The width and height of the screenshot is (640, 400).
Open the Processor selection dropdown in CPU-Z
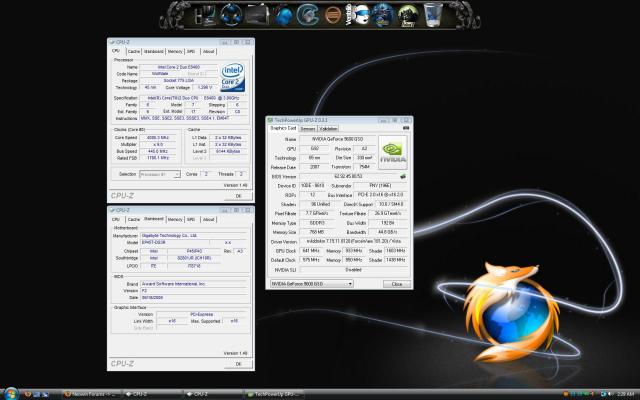tap(160, 174)
